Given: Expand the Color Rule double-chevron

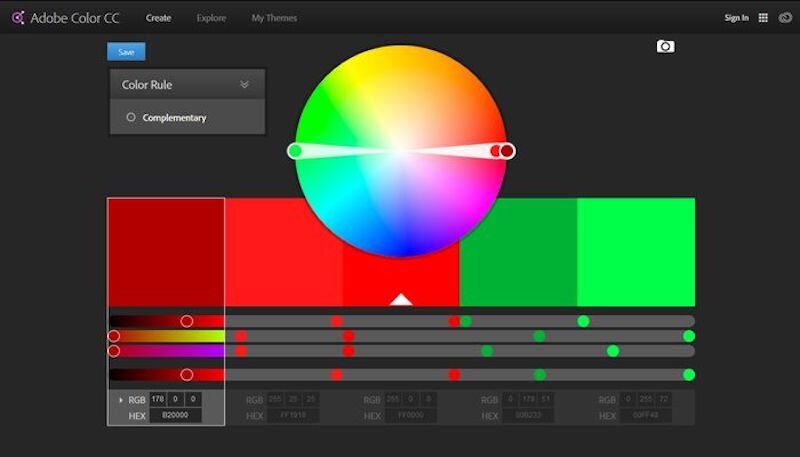Looking at the screenshot, I should pos(244,84).
